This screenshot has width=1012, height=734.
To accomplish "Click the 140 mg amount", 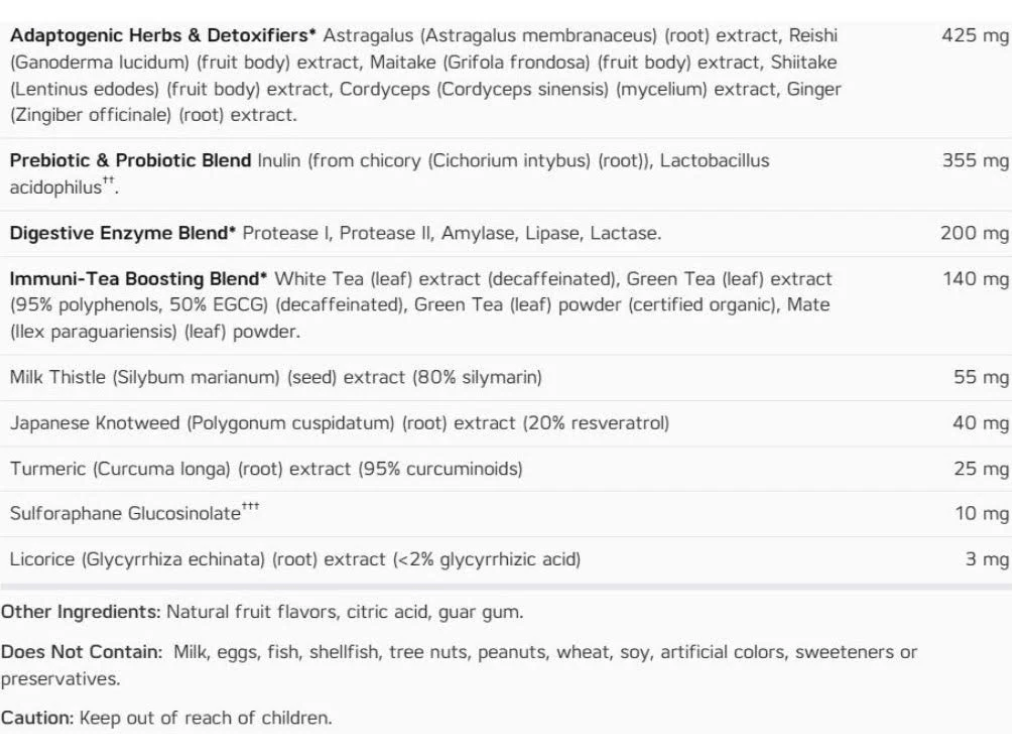I will pyautogui.click(x=975, y=281).
